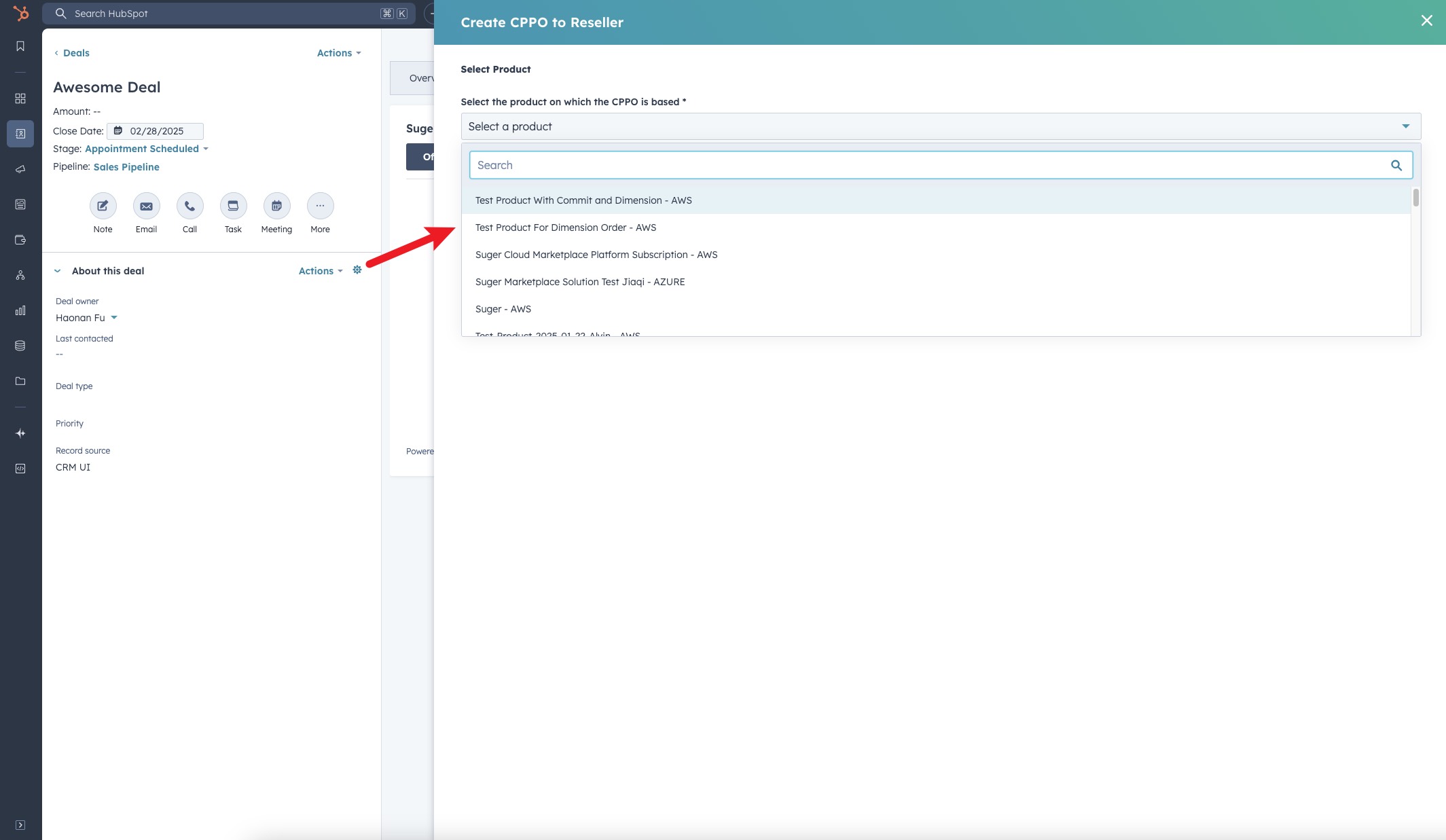Start a Call via phone icon
The image size is (1446, 840).
click(x=189, y=206)
